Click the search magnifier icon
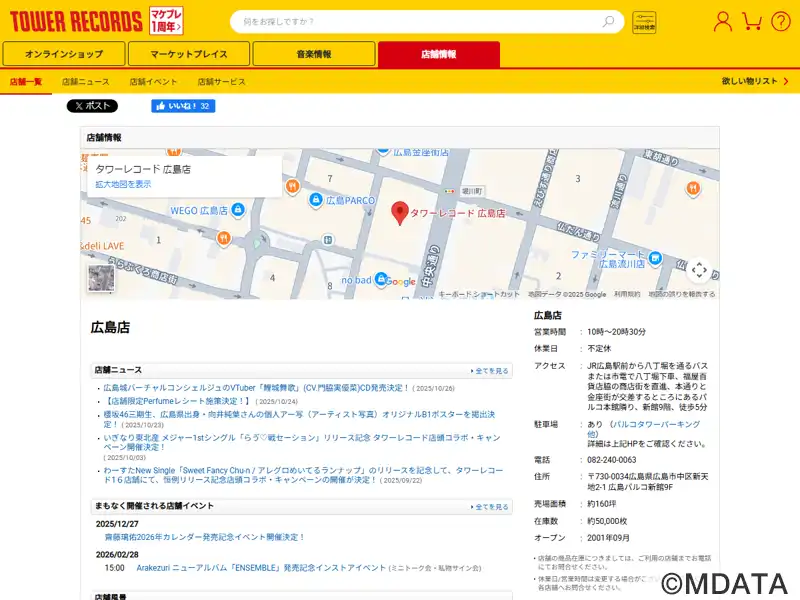800x600 pixels. pos(608,21)
